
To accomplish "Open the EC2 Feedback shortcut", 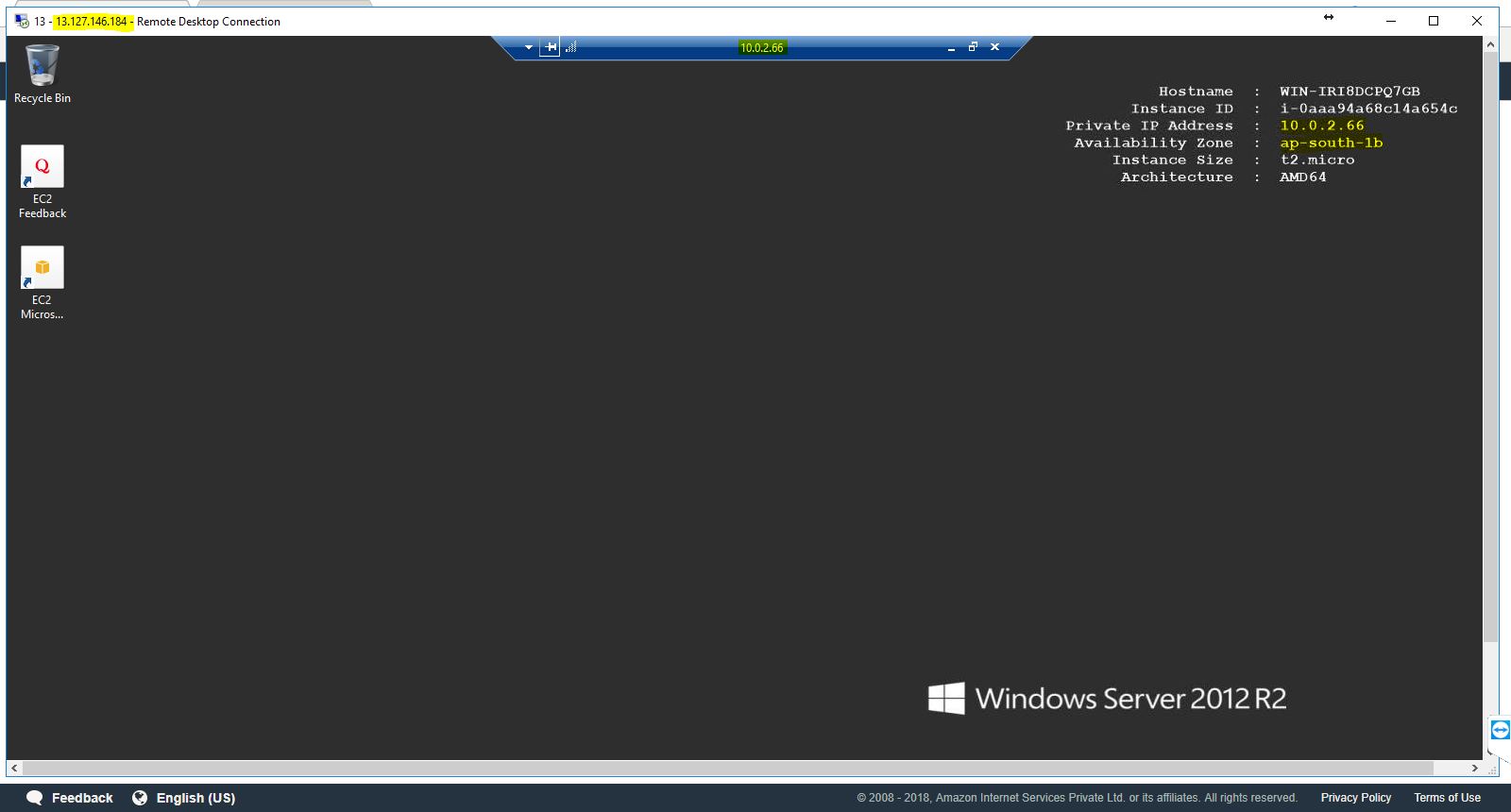I will (42, 181).
